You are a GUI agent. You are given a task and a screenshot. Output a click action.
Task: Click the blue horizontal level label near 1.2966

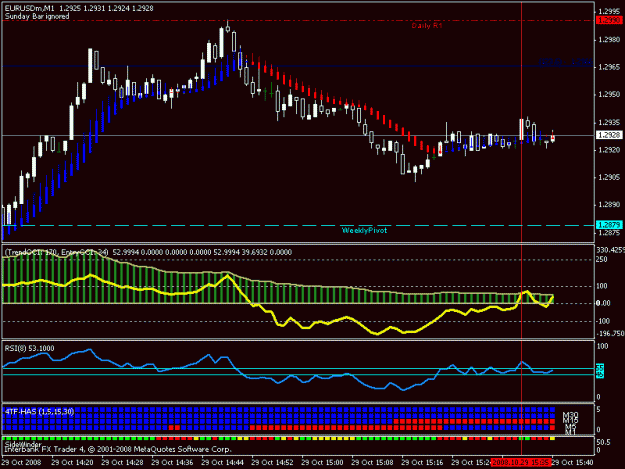[565, 62]
